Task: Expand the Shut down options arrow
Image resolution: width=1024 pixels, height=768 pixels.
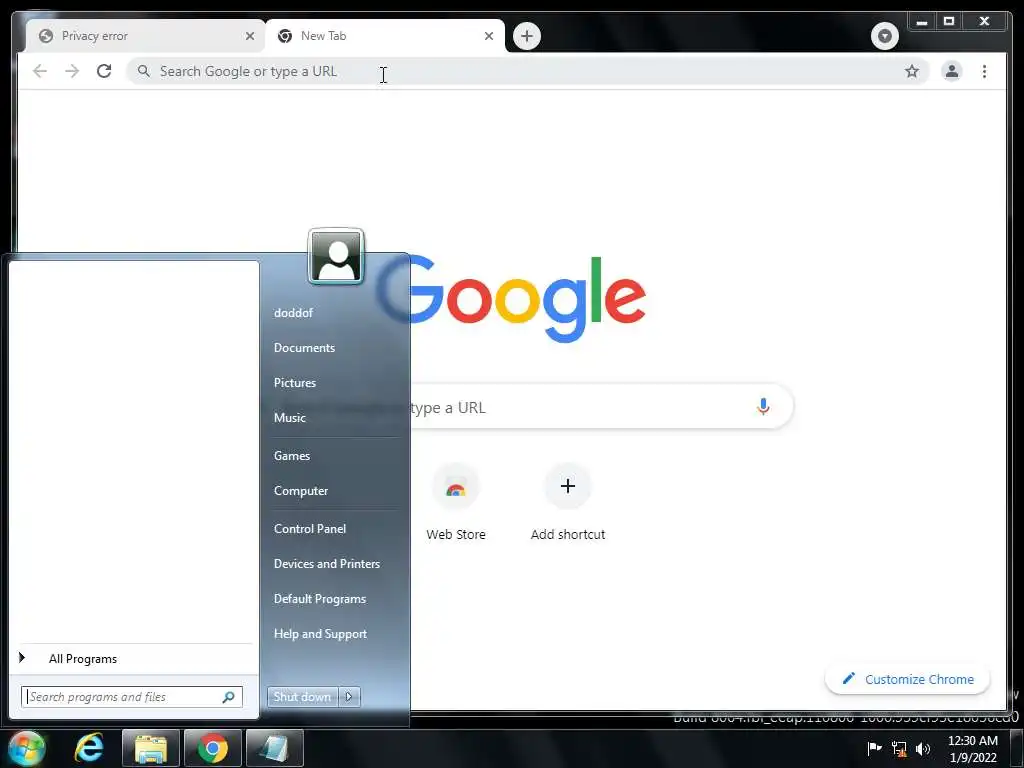Action: coord(349,697)
